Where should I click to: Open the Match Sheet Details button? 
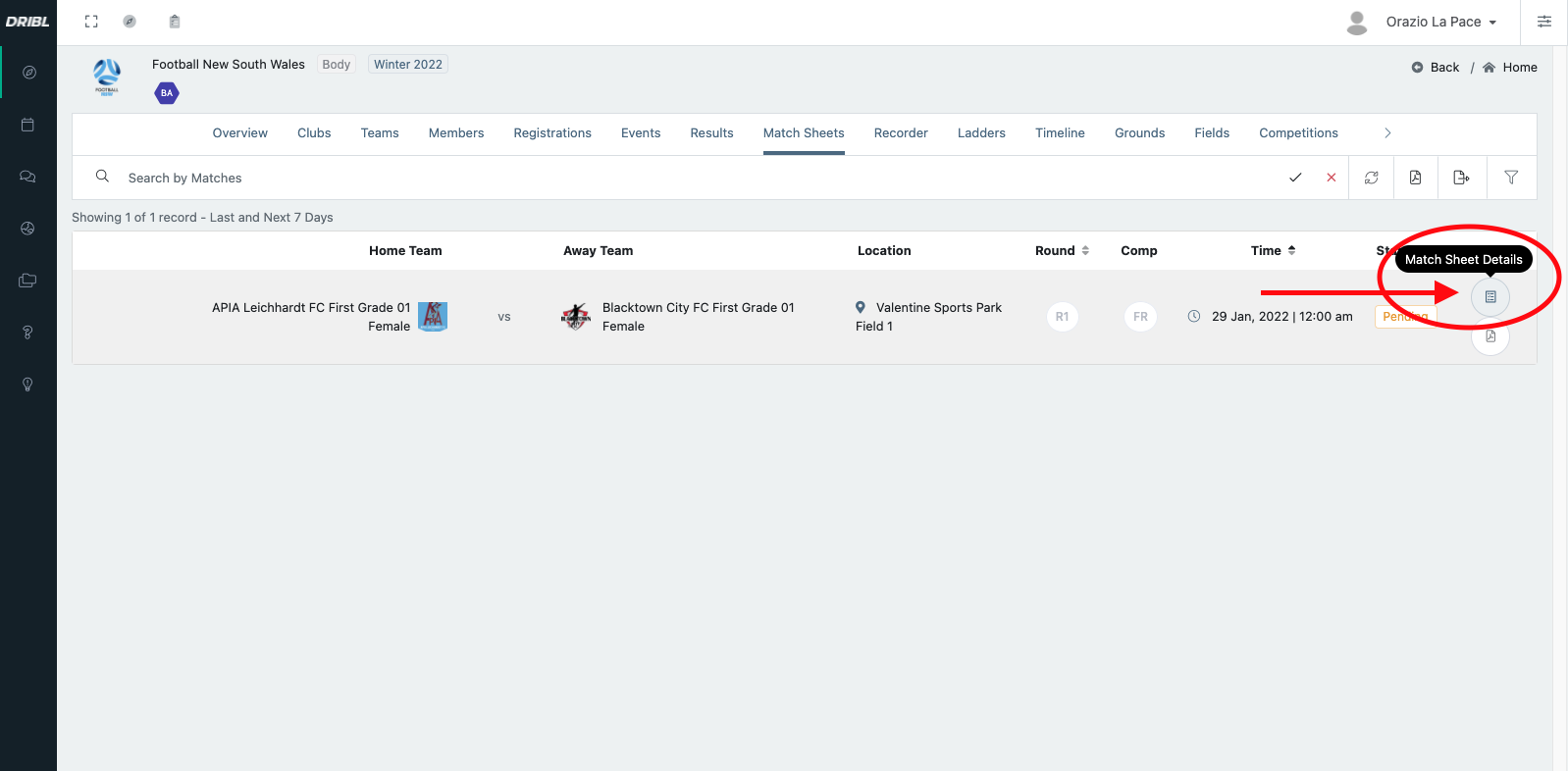[1490, 297]
